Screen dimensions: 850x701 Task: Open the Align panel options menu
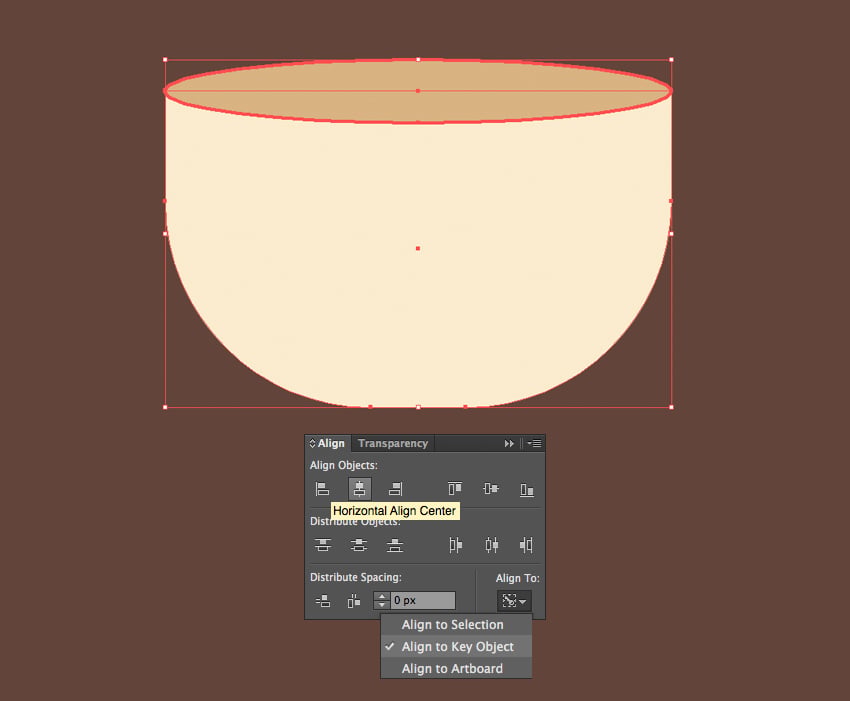click(535, 443)
